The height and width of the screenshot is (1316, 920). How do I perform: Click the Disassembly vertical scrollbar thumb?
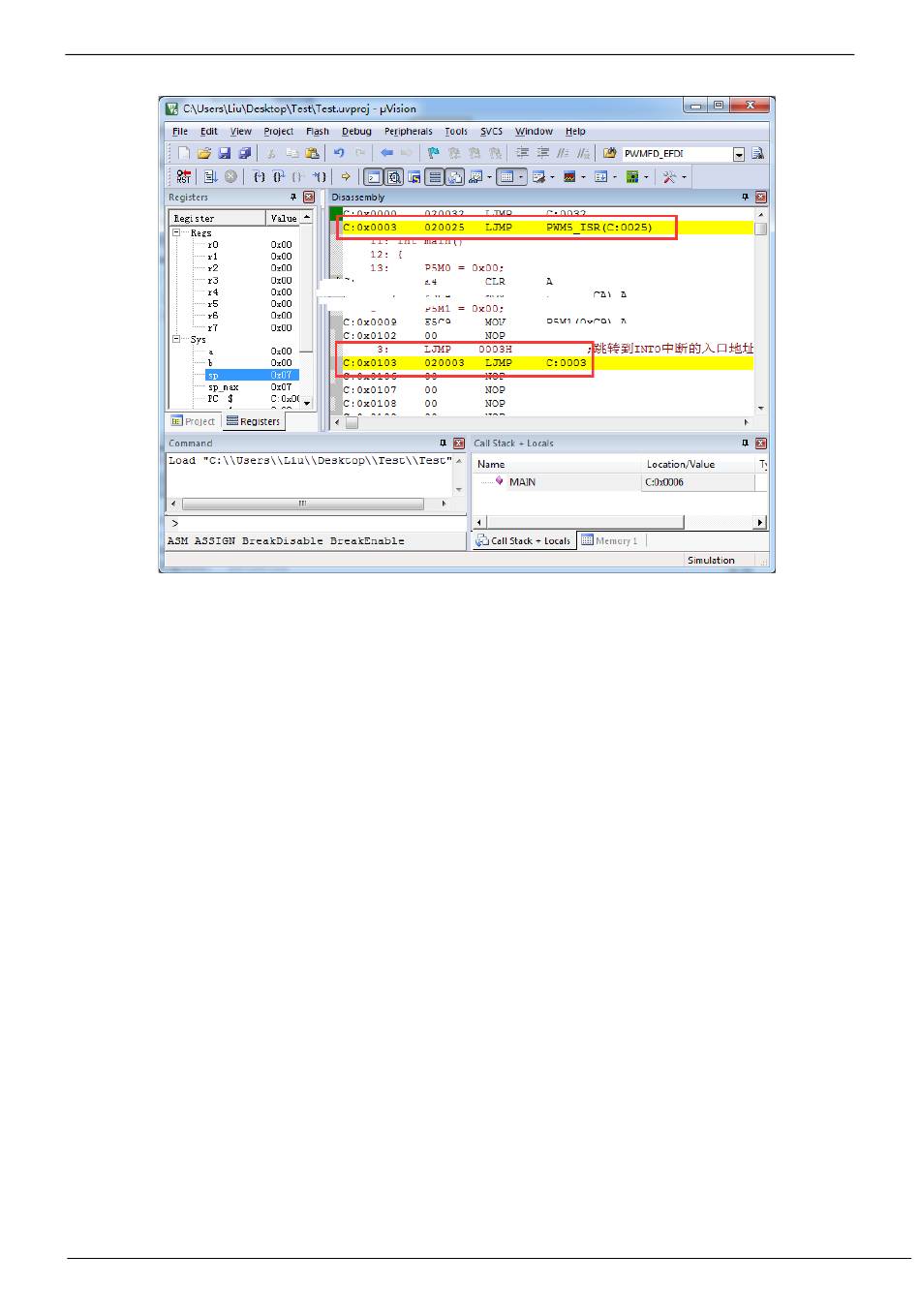761,229
